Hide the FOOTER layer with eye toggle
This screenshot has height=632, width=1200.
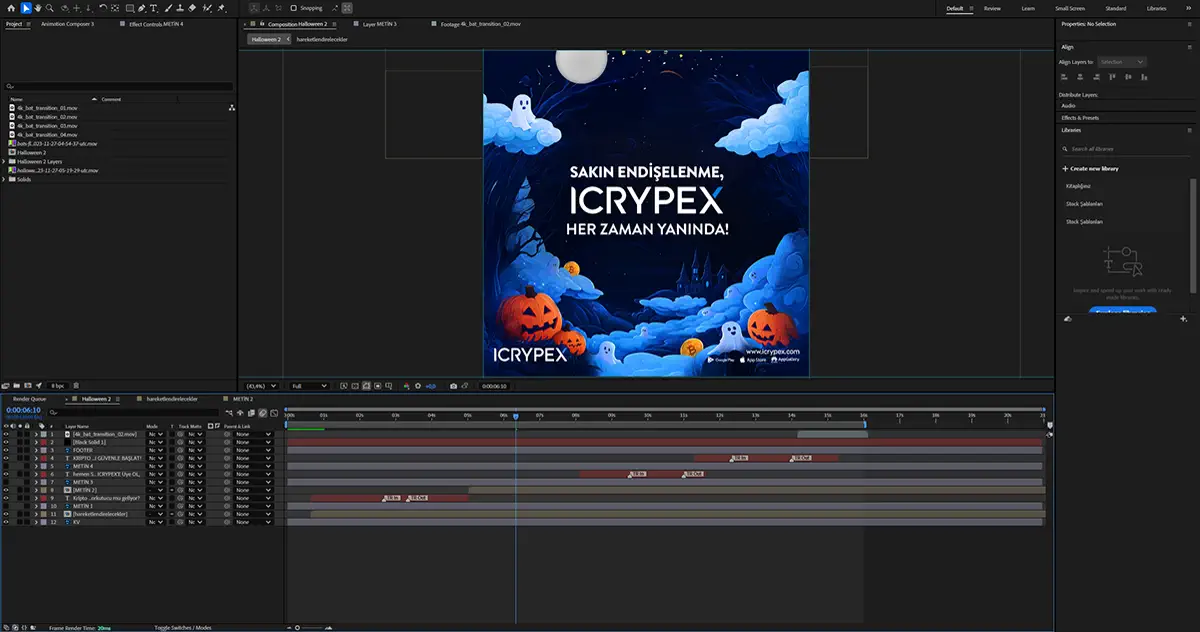pos(6,450)
